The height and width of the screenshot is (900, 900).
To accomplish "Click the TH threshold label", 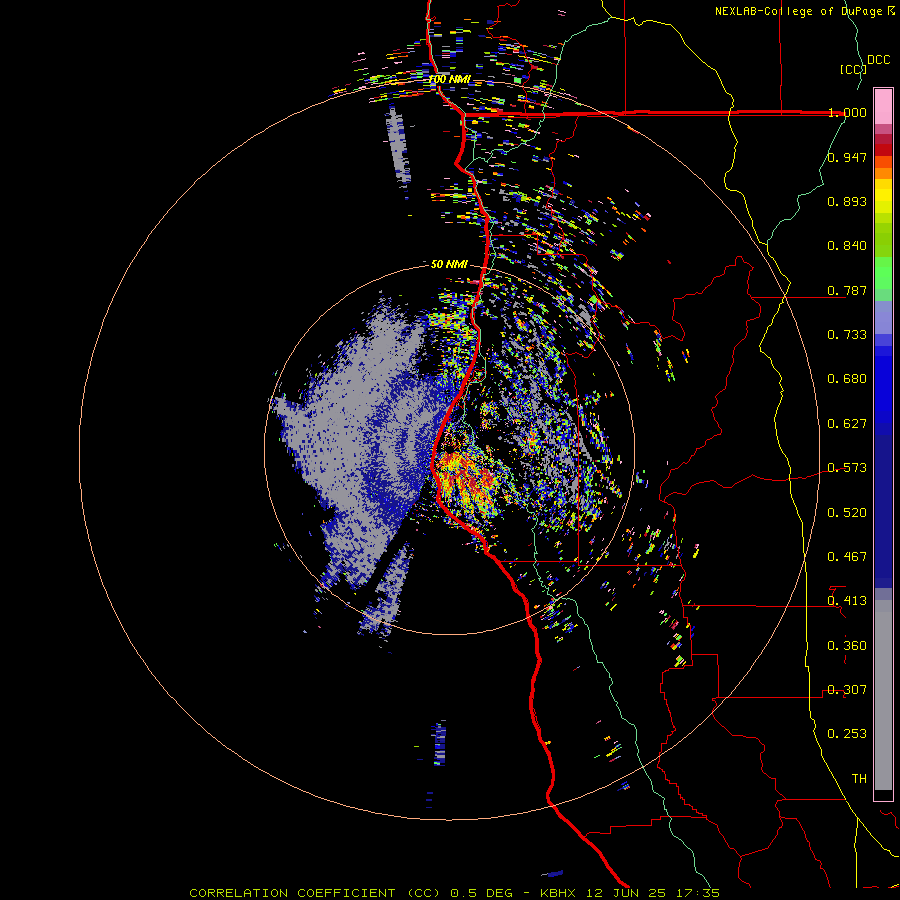I will tap(859, 779).
